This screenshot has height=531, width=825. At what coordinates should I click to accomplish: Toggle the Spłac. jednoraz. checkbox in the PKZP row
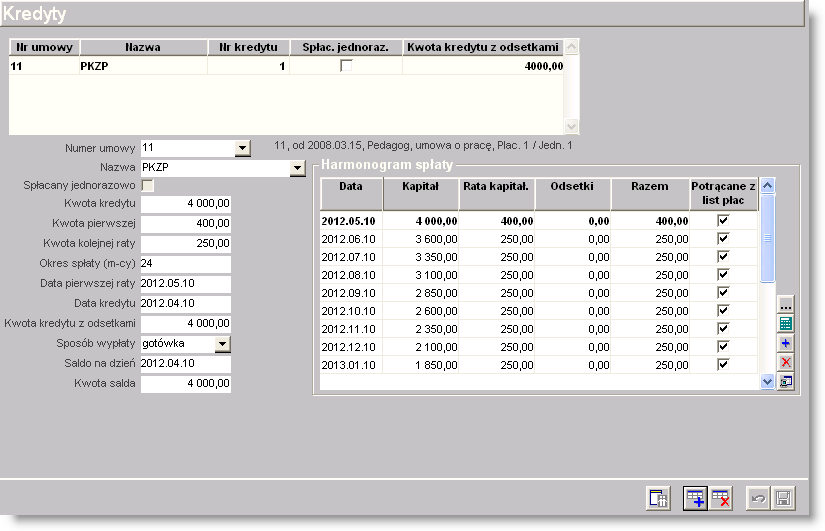coord(346,66)
